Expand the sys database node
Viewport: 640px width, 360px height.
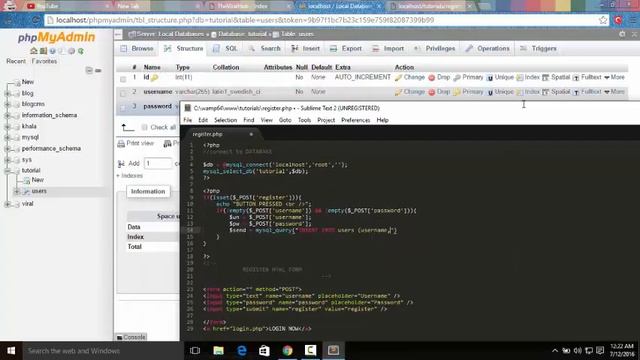pyautogui.click(x=7, y=160)
